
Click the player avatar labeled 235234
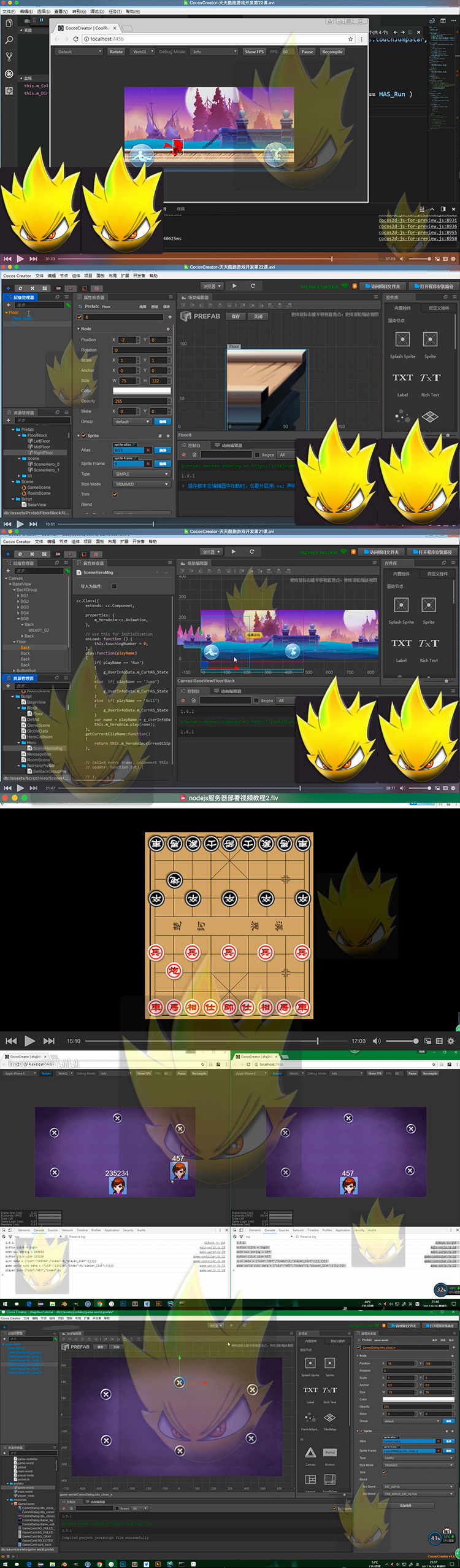pos(118,1185)
